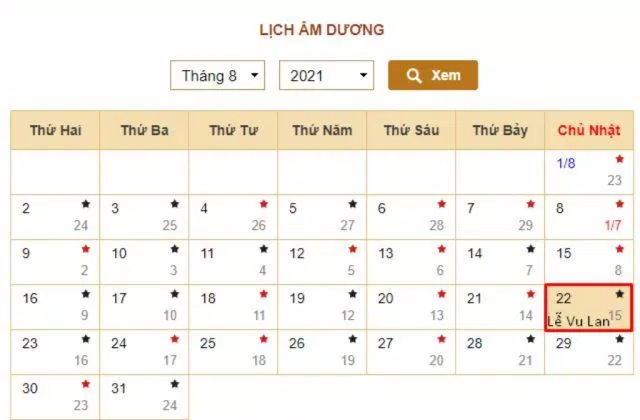
Task: Select the Chủ Nhật column header
Action: pos(589,130)
